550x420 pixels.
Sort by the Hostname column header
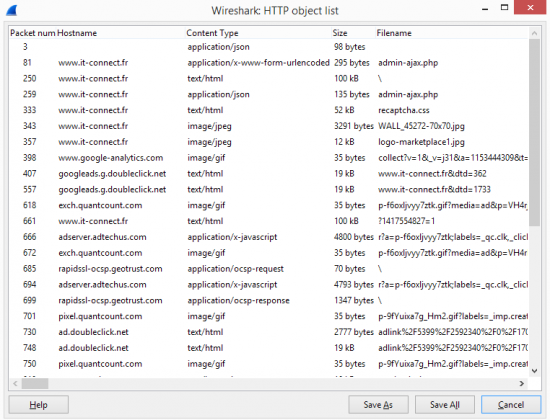click(x=120, y=33)
